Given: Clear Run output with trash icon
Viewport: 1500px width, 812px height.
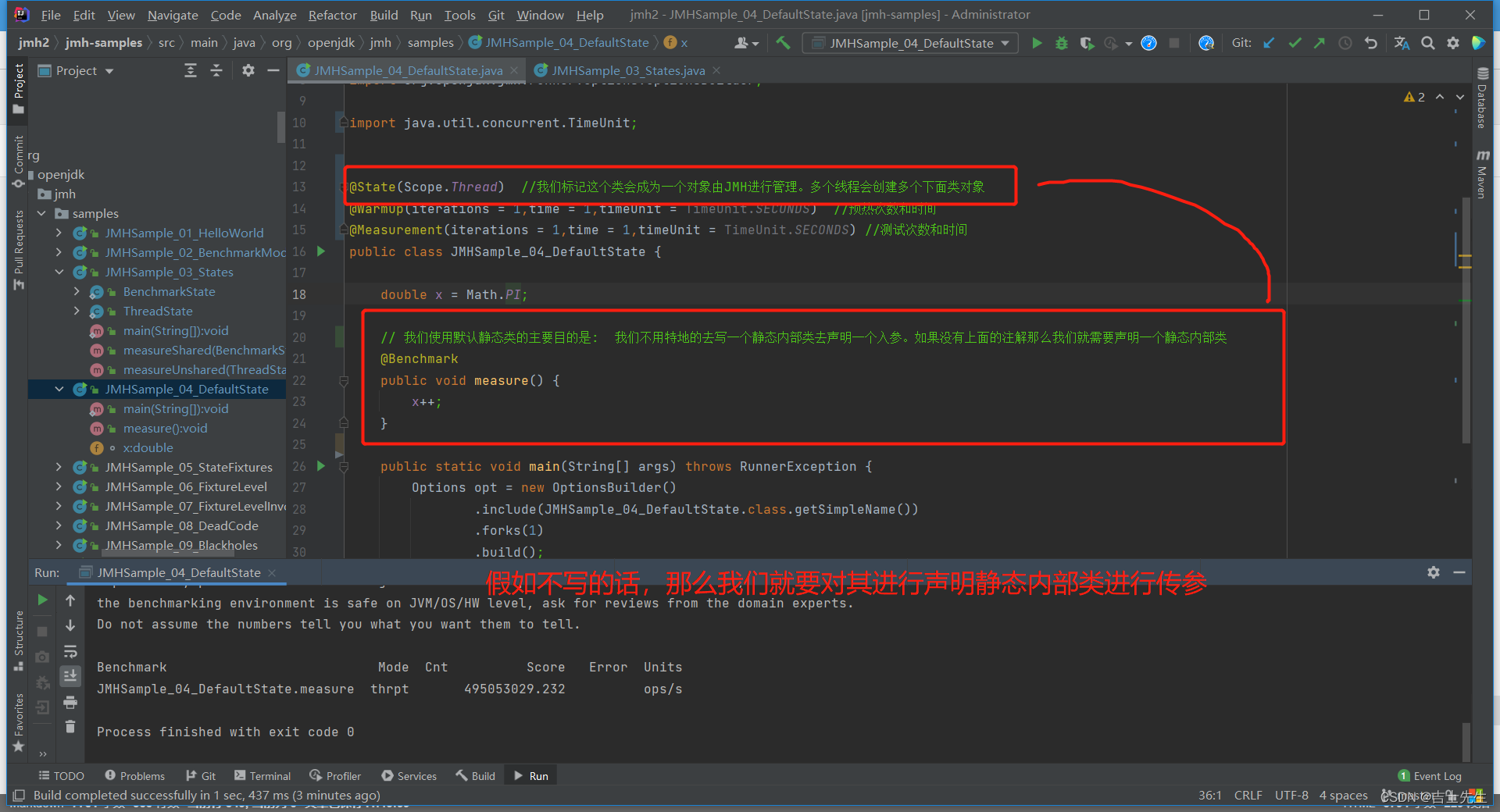Looking at the screenshot, I should [70, 726].
